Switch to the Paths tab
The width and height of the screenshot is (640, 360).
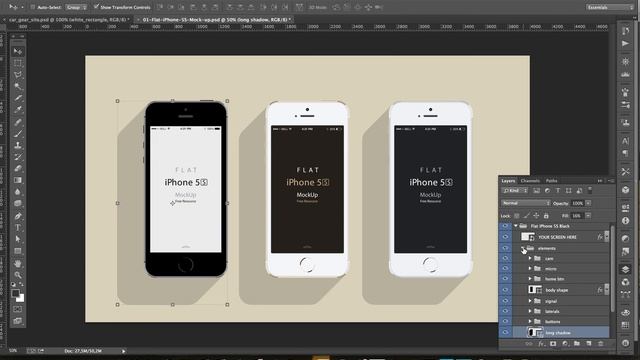tap(551, 181)
